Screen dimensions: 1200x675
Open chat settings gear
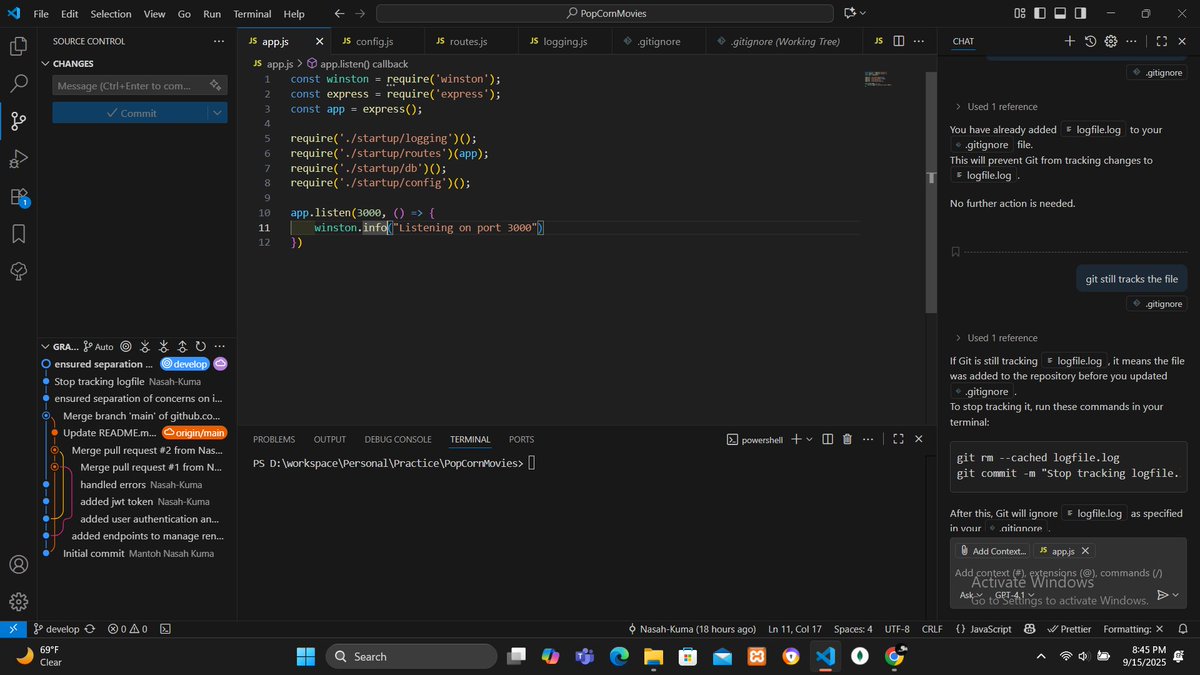1111,41
